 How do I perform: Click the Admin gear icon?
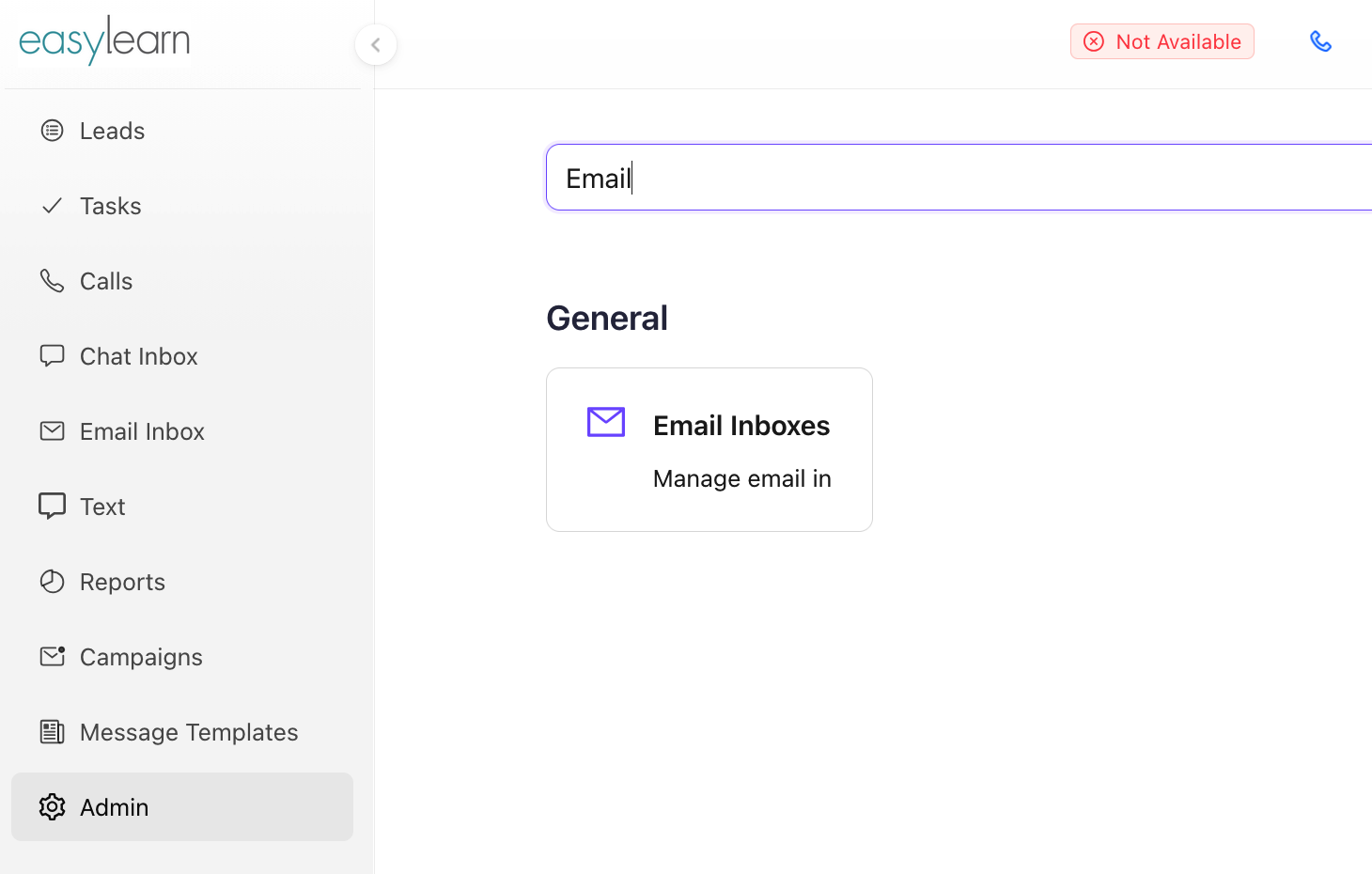(53, 807)
